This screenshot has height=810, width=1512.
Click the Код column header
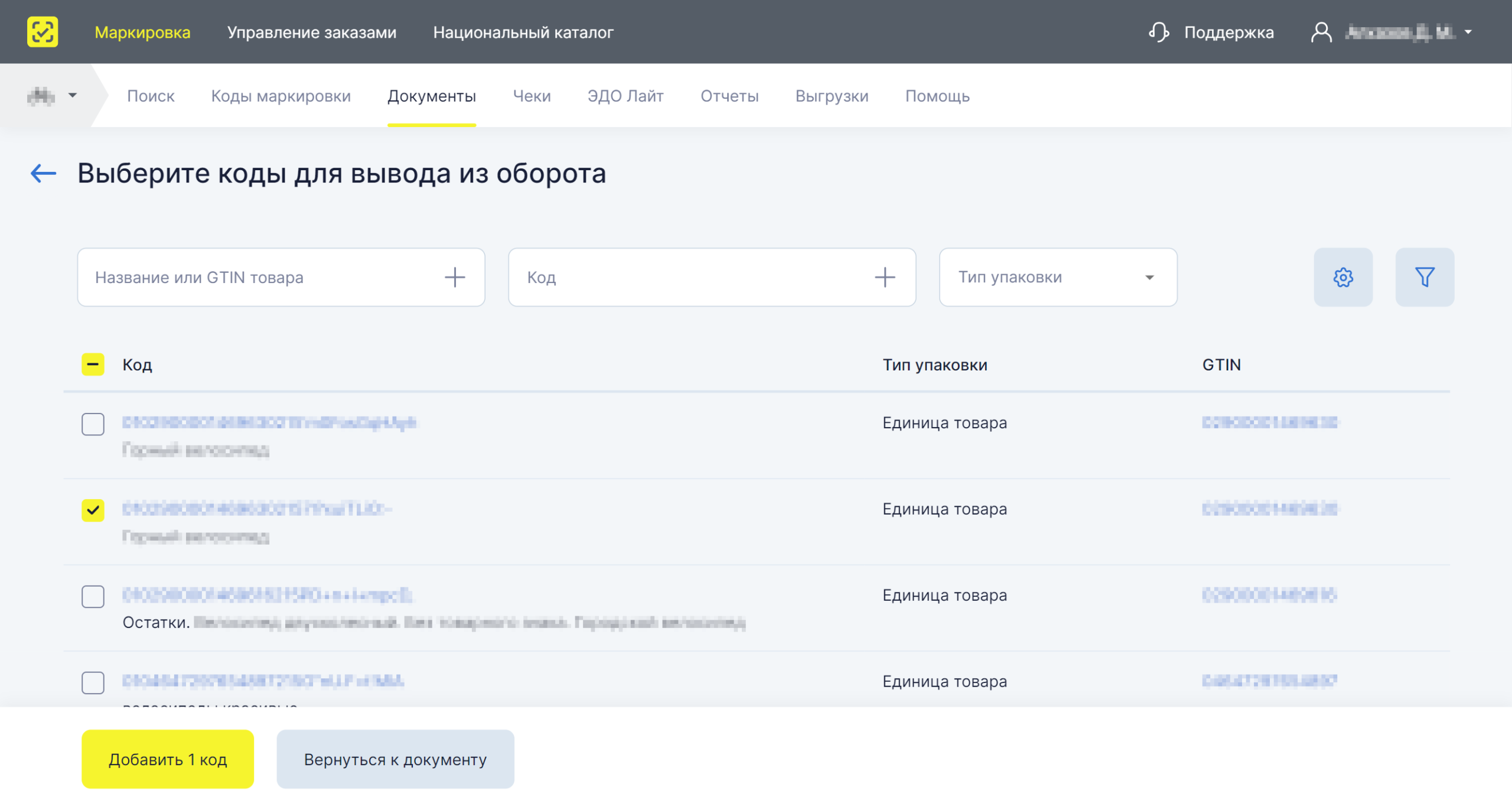click(137, 365)
